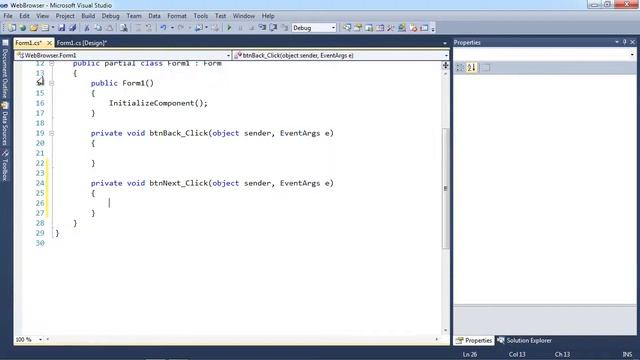The image size is (640, 360).
Task: Open the Edit menu
Action: pyautogui.click(x=24, y=16)
